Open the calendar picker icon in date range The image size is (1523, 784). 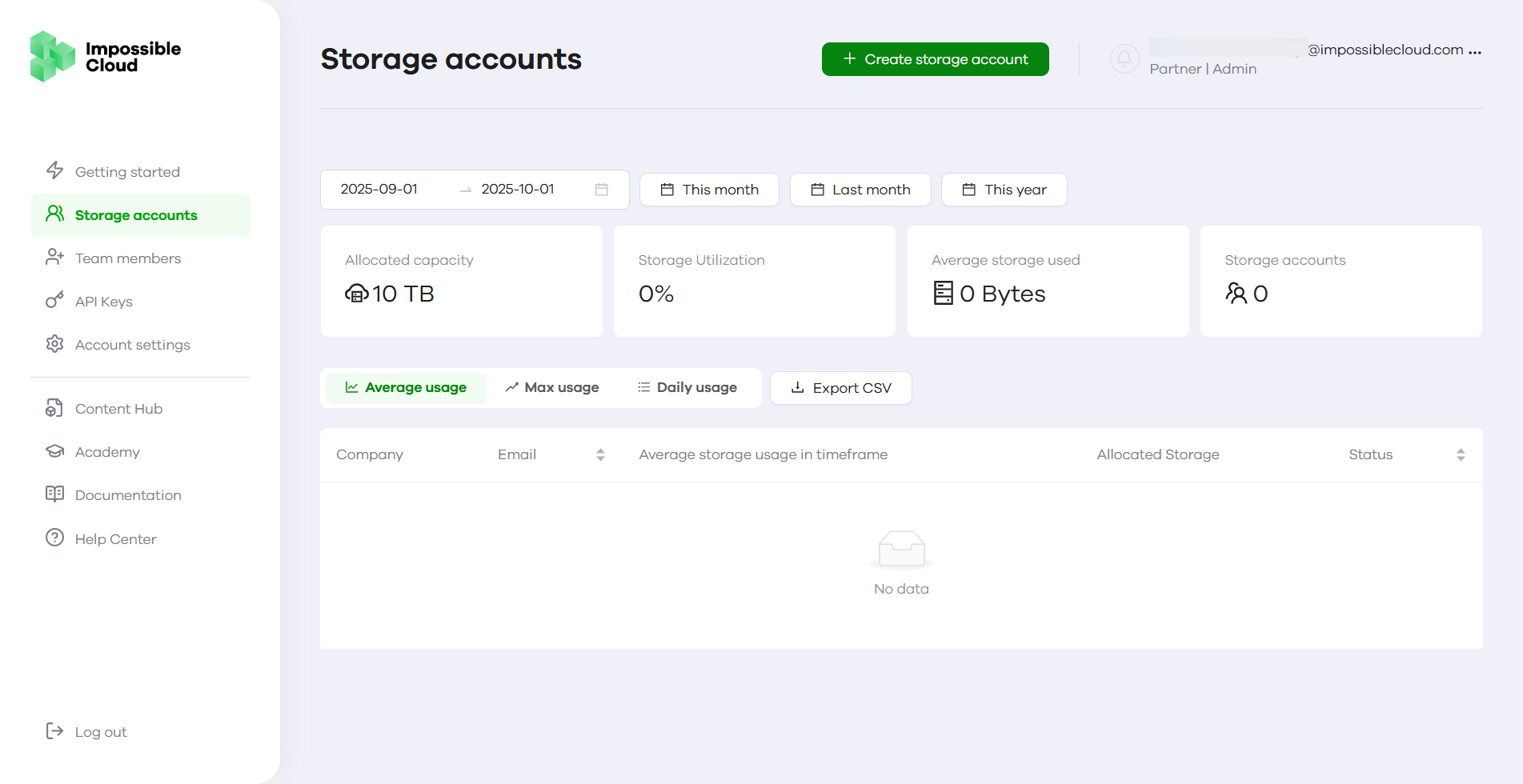tap(602, 190)
